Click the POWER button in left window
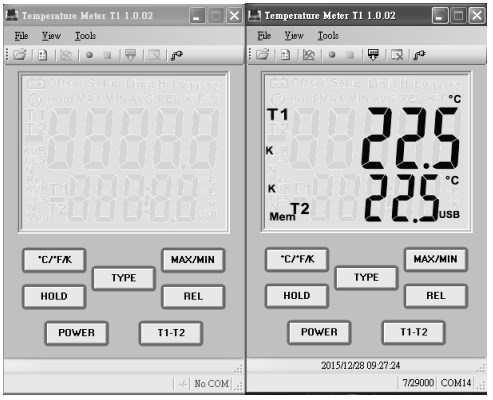This screenshot has height=400, width=493. 76,333
